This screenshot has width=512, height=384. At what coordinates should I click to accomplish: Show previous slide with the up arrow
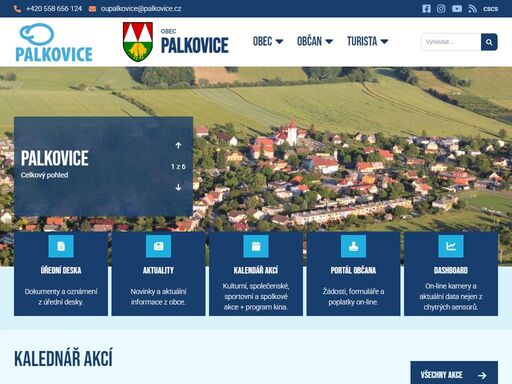pos(178,145)
